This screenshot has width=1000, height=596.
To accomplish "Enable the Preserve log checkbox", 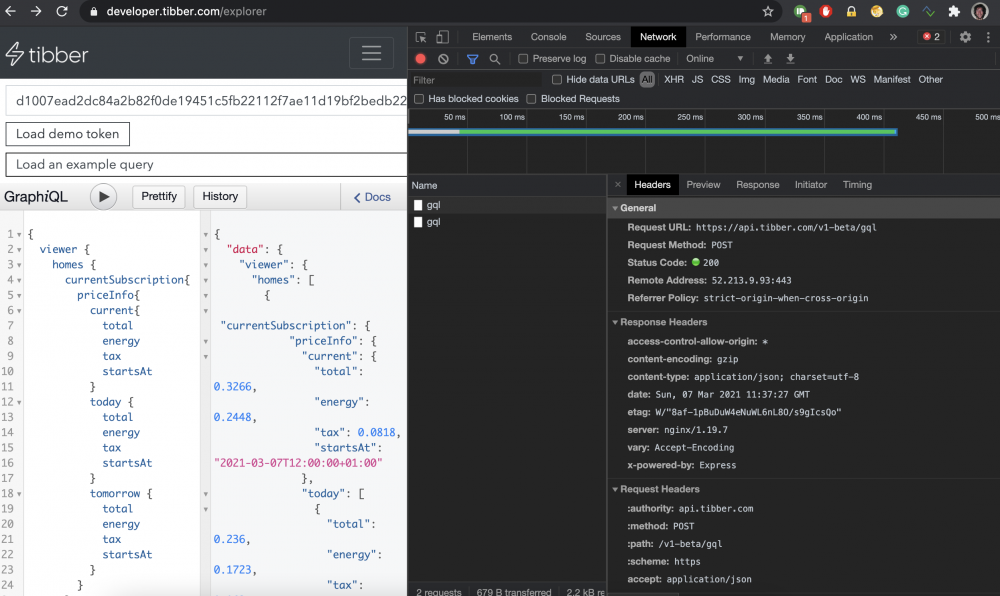I will (523, 59).
